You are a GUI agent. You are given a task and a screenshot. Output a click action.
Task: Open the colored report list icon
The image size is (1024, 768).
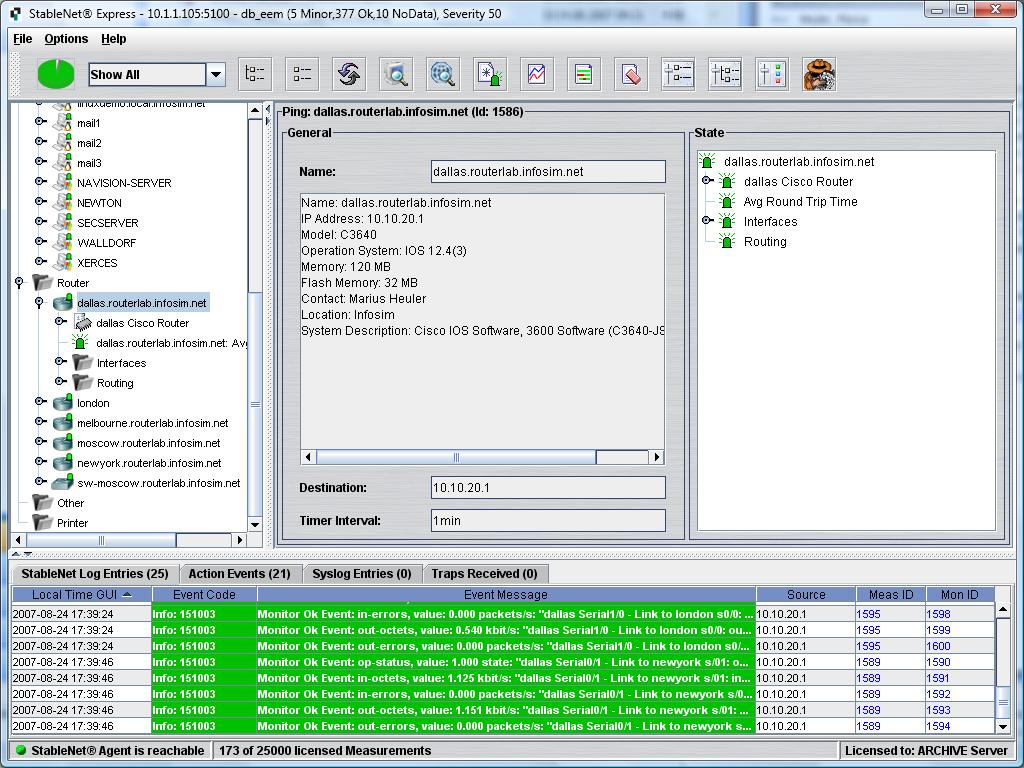(584, 74)
